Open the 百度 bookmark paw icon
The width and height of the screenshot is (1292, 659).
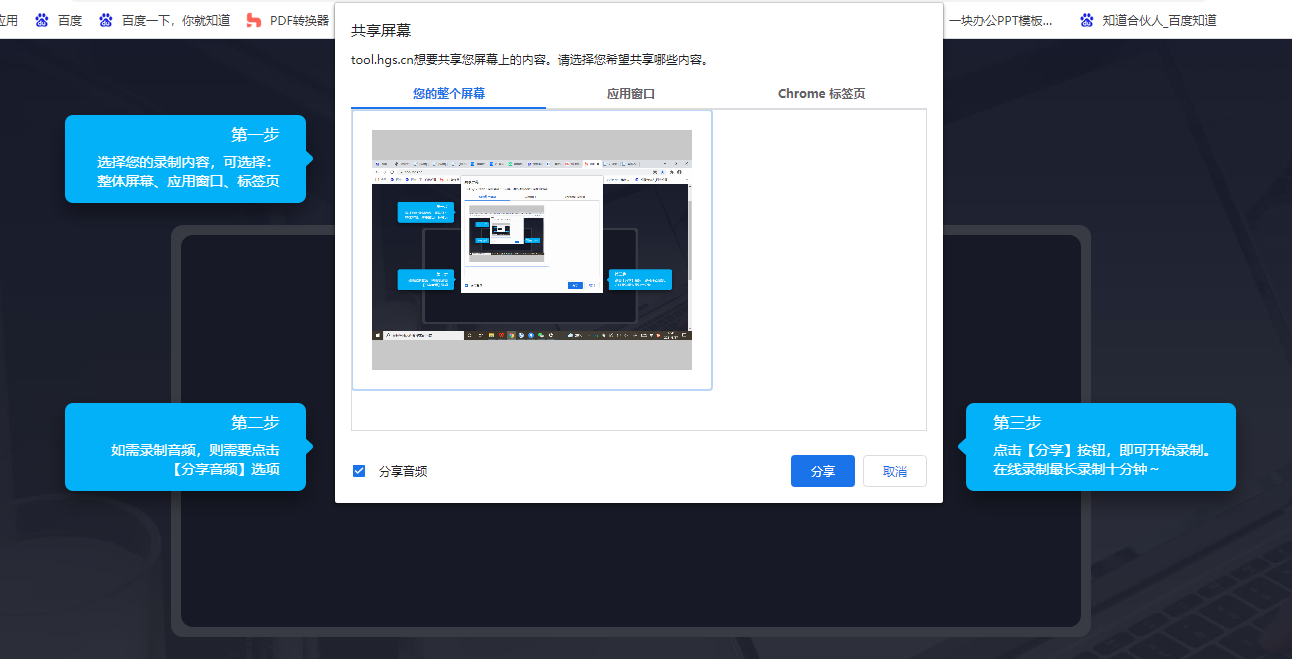coord(42,20)
